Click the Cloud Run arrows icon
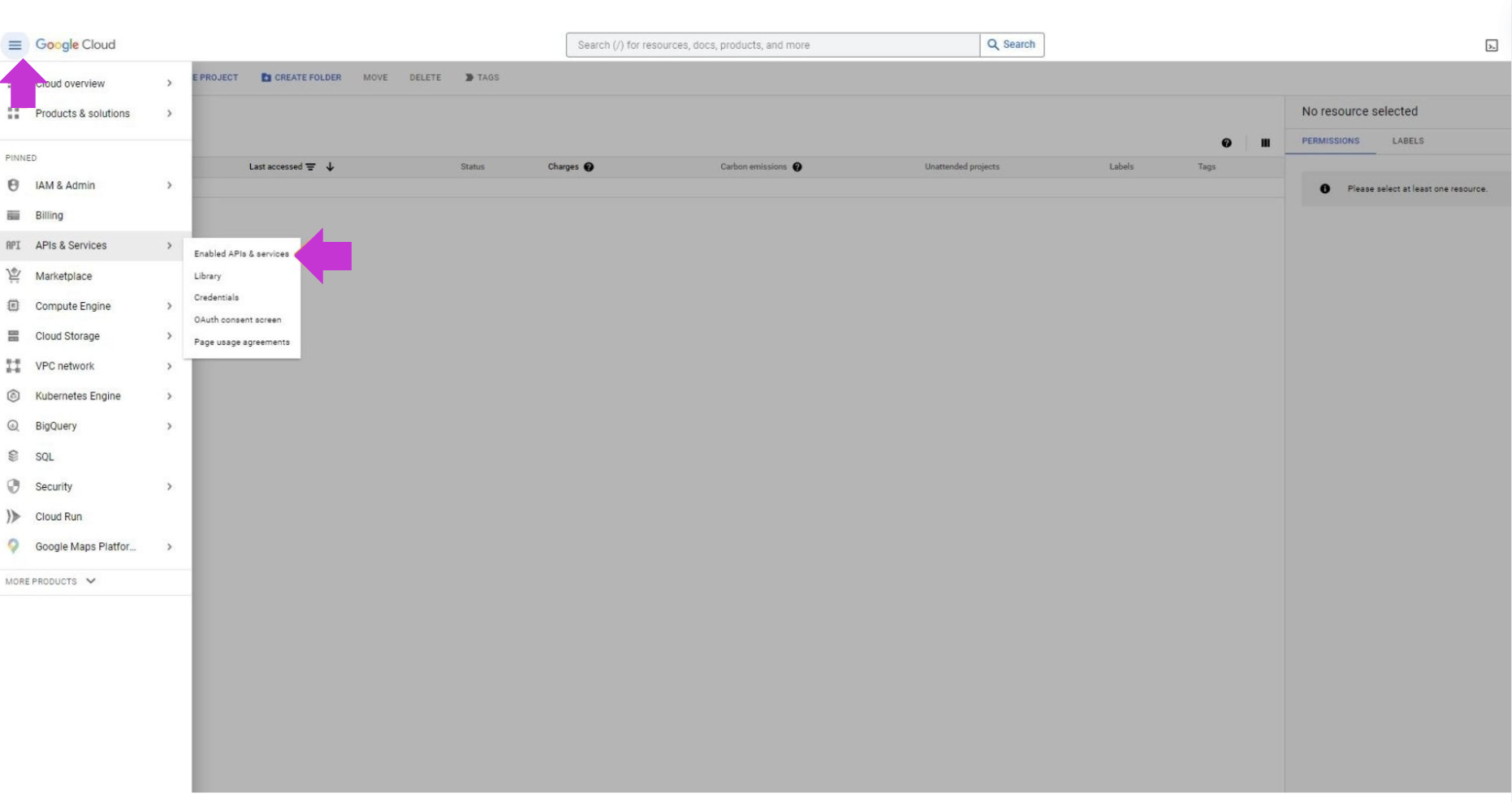 point(13,516)
